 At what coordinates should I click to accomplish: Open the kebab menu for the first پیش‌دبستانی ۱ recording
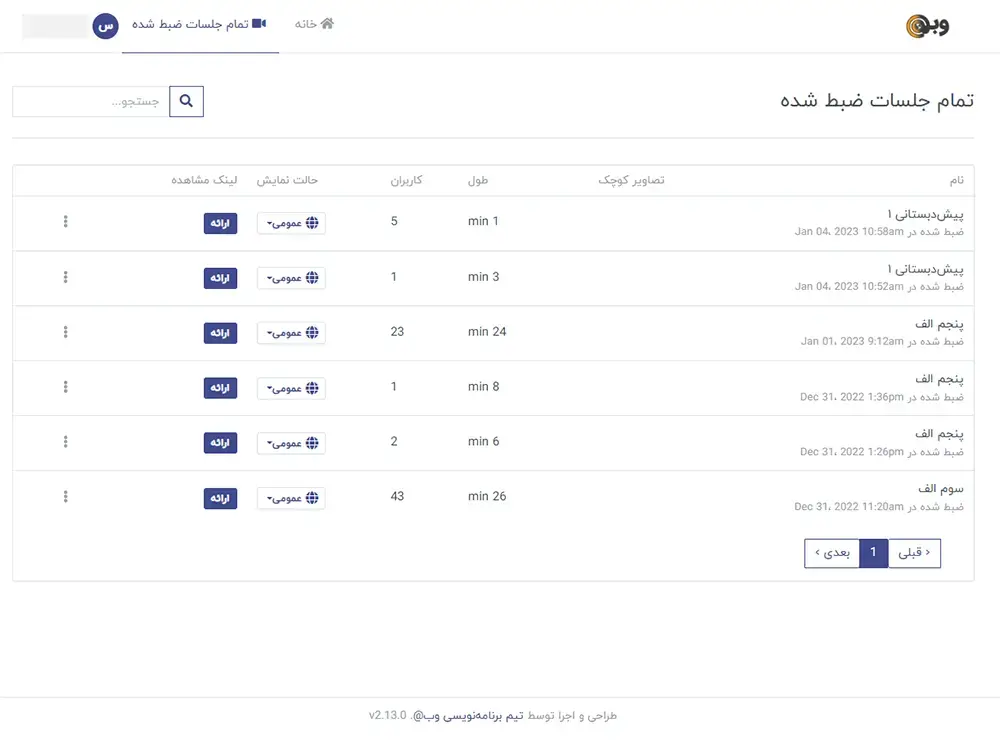tap(65, 222)
